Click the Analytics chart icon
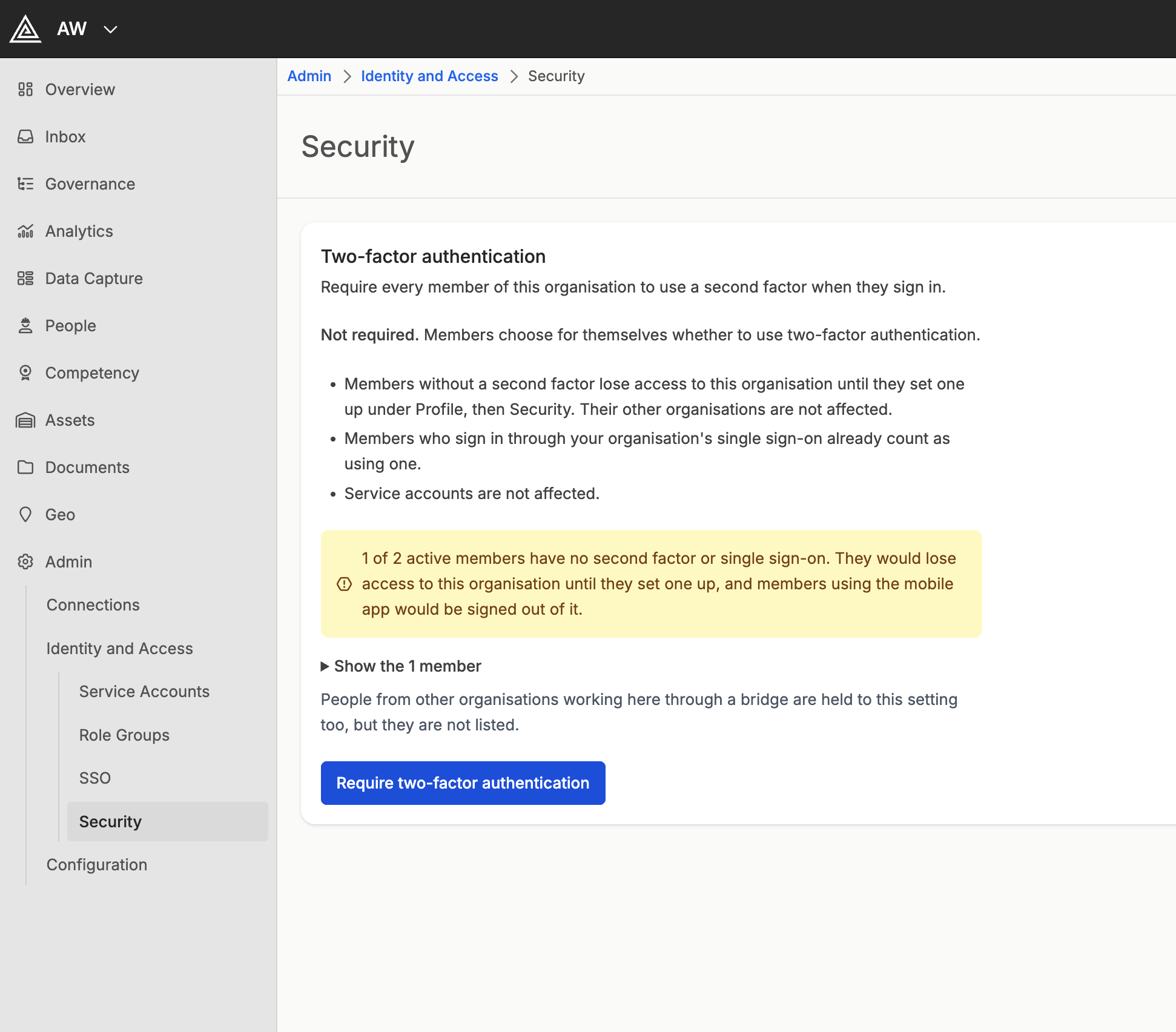This screenshot has height=1032, width=1176. [x=25, y=231]
